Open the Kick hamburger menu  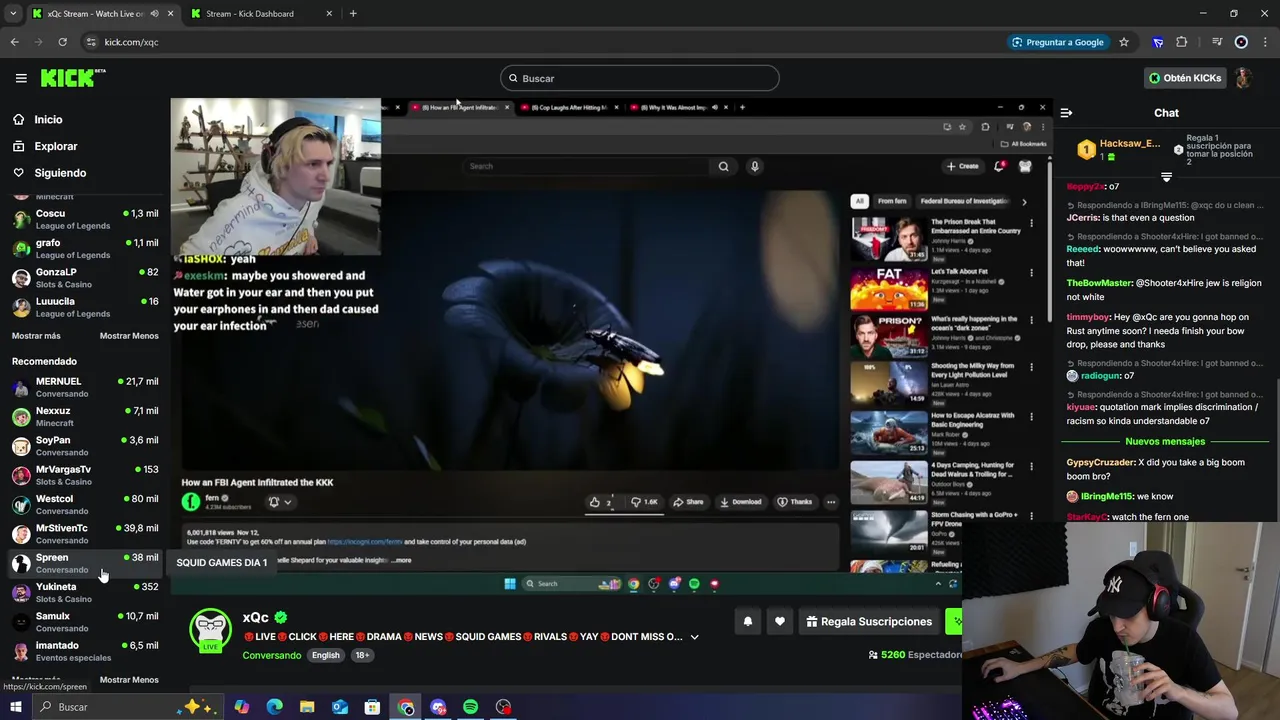21,78
